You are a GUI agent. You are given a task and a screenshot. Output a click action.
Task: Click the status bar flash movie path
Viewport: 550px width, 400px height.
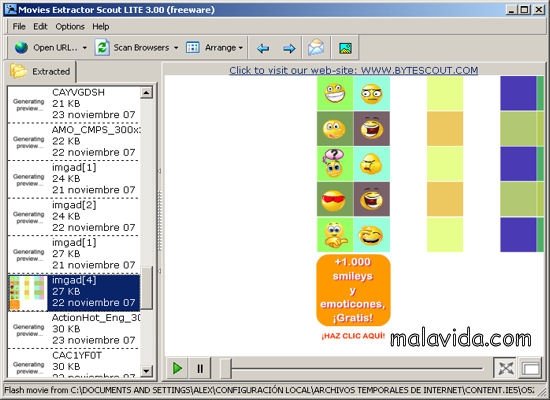click(269, 390)
